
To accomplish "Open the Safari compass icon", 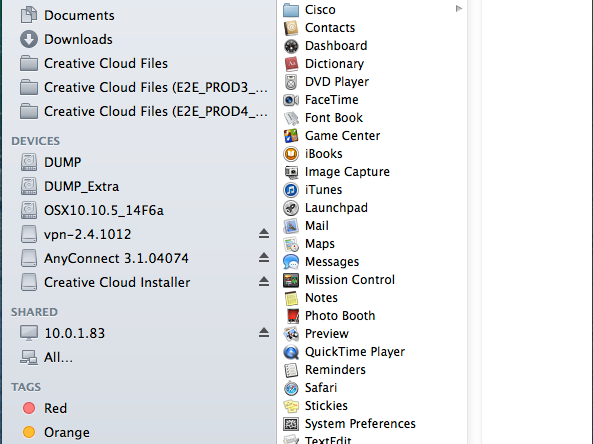I will pos(291,388).
